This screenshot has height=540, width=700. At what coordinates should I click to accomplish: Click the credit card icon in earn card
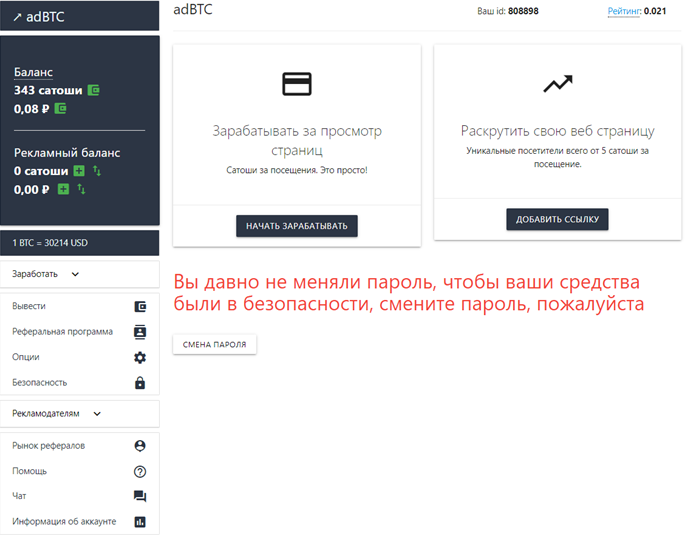[x=297, y=84]
